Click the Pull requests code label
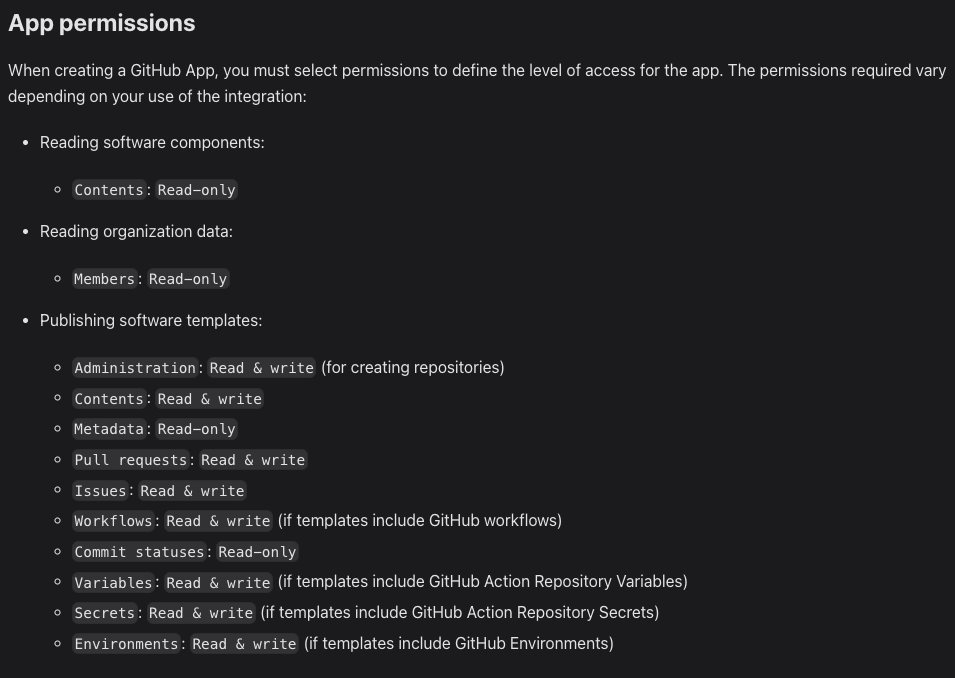The image size is (955, 678). [131, 460]
